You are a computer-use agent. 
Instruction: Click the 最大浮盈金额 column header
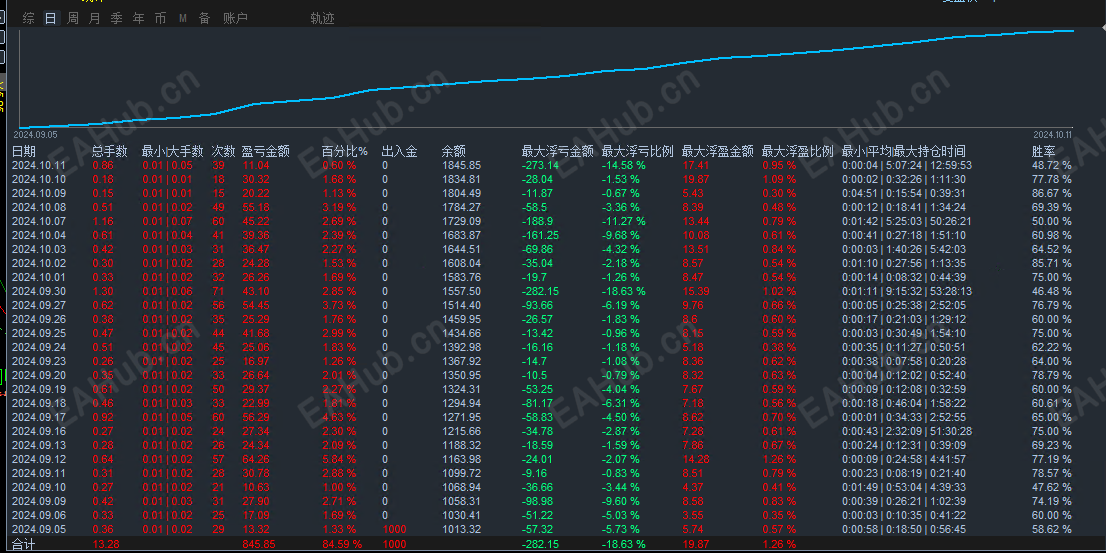pyautogui.click(x=717, y=151)
